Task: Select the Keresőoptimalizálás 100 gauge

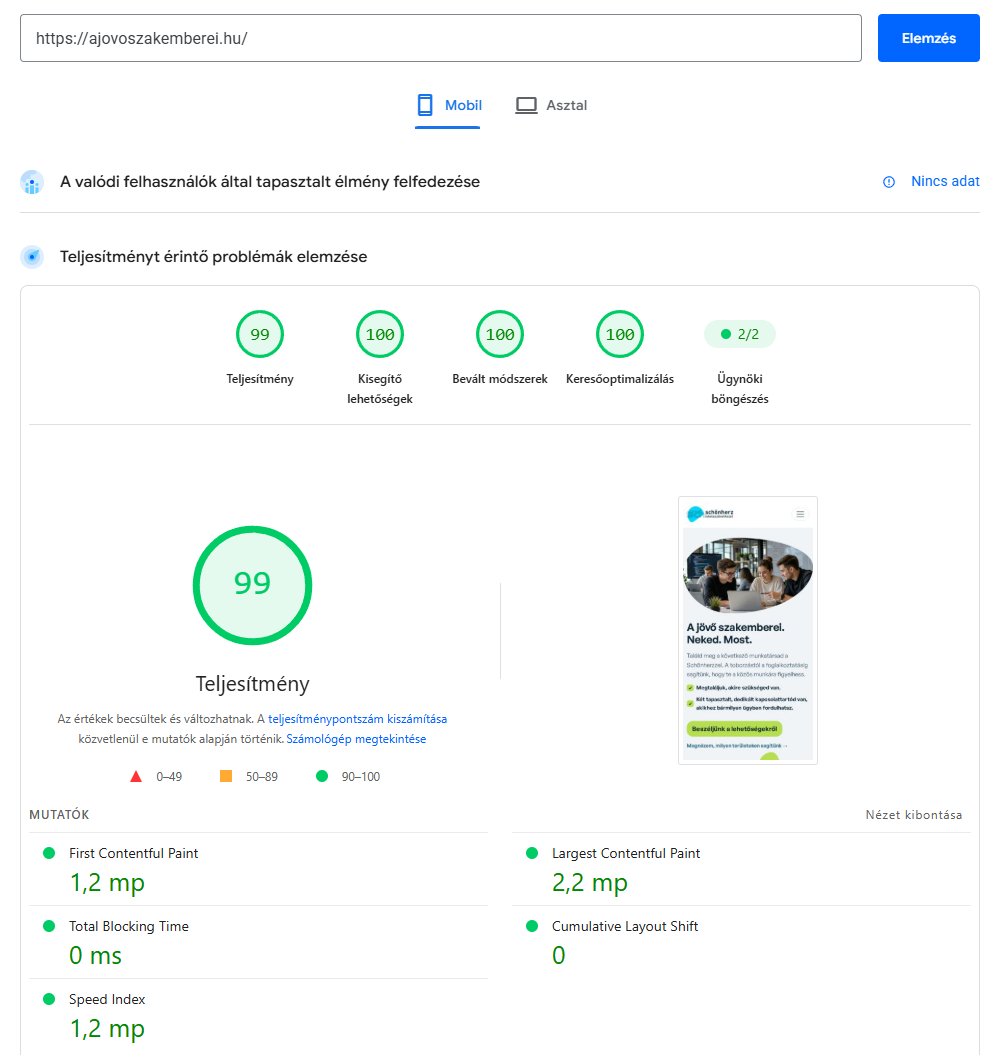Action: pos(620,334)
